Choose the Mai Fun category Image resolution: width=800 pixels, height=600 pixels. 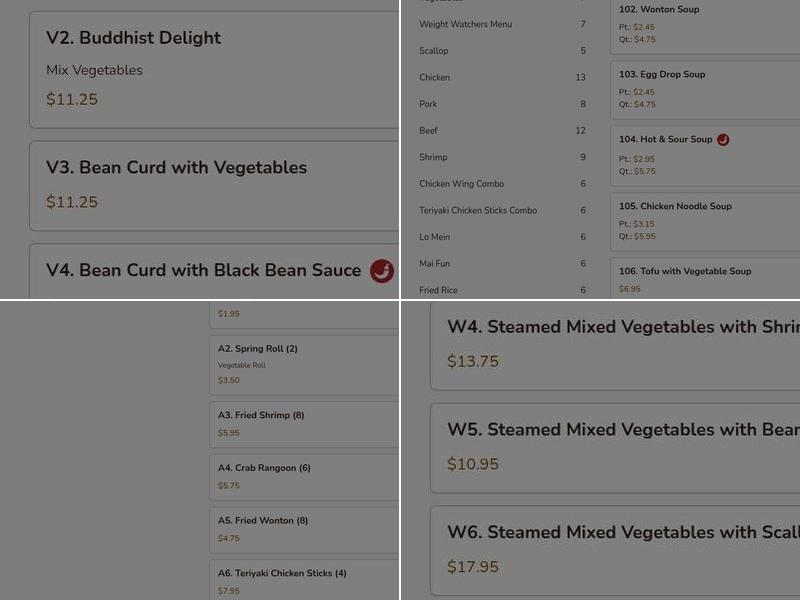point(434,264)
